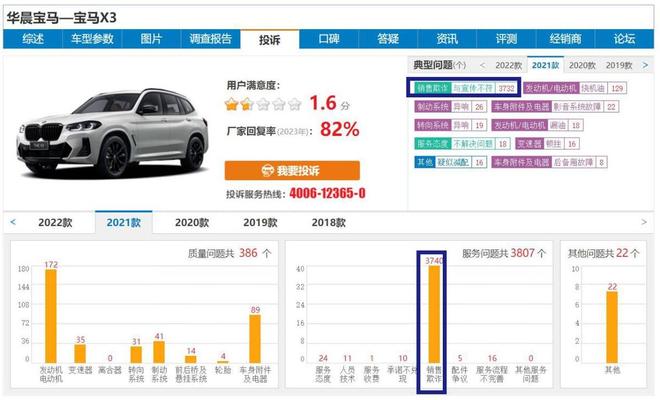Open the 调查报告 tab
This screenshot has height=400, width=660.
(x=210, y=39)
